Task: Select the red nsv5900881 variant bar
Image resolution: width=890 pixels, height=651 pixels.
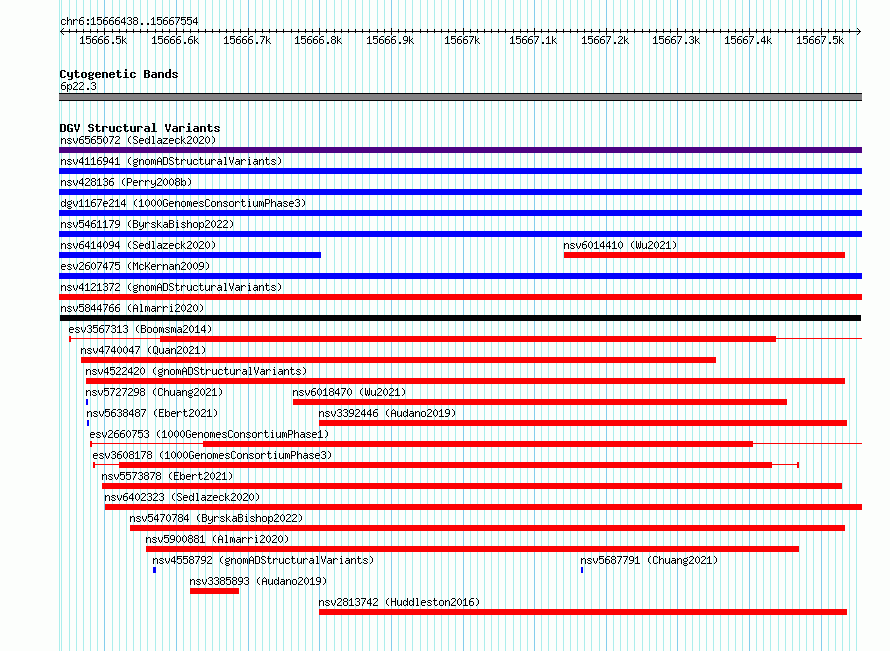Action: [472, 549]
